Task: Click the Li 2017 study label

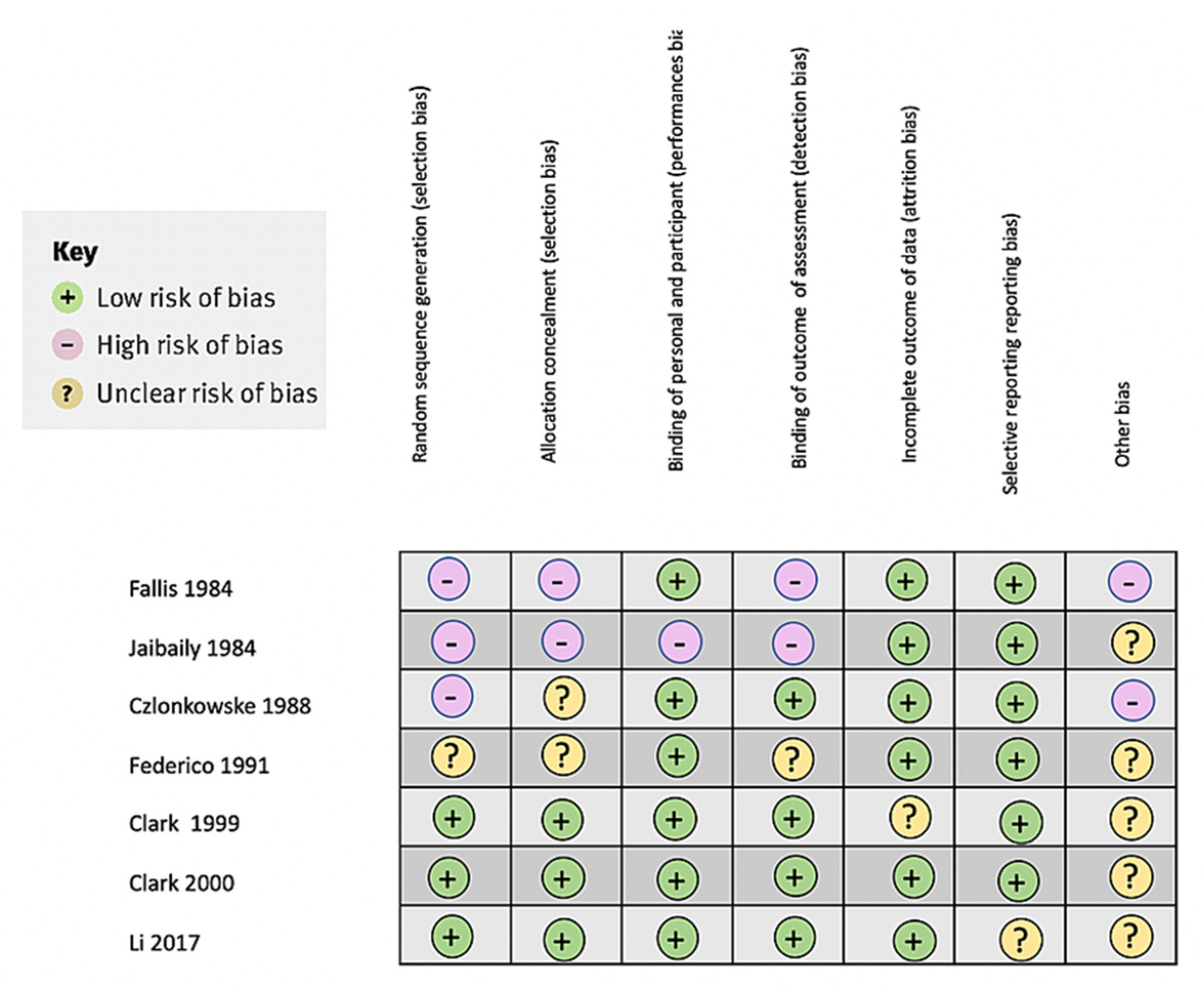Action: (x=164, y=943)
